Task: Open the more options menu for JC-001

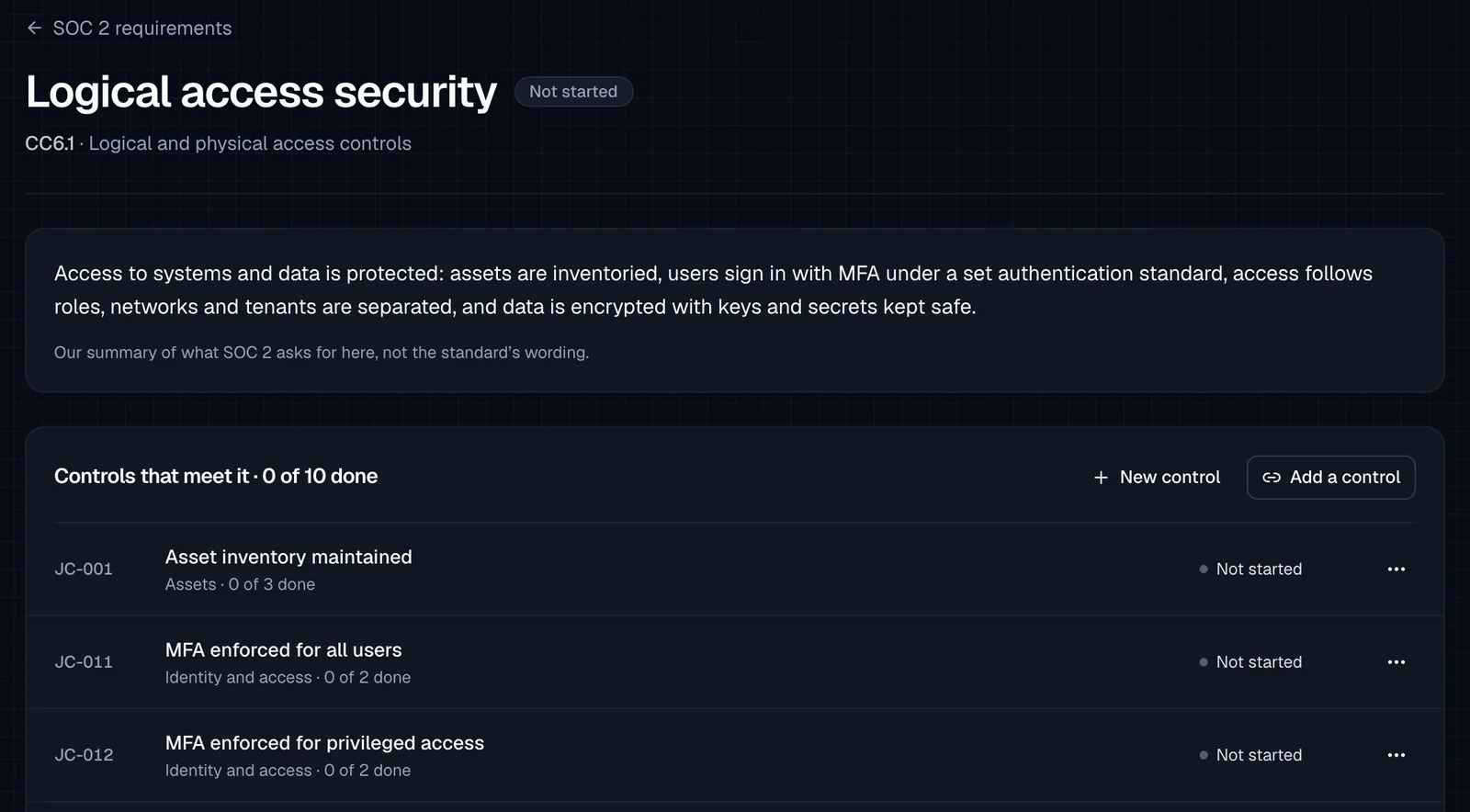Action: tap(1396, 570)
